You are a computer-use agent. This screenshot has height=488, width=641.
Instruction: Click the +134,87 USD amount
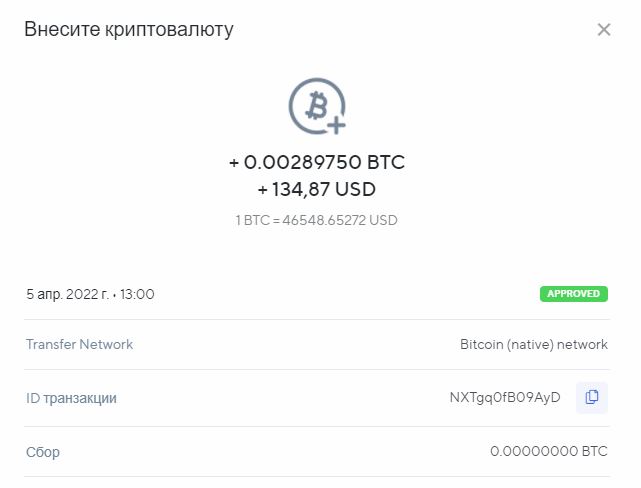(317, 189)
